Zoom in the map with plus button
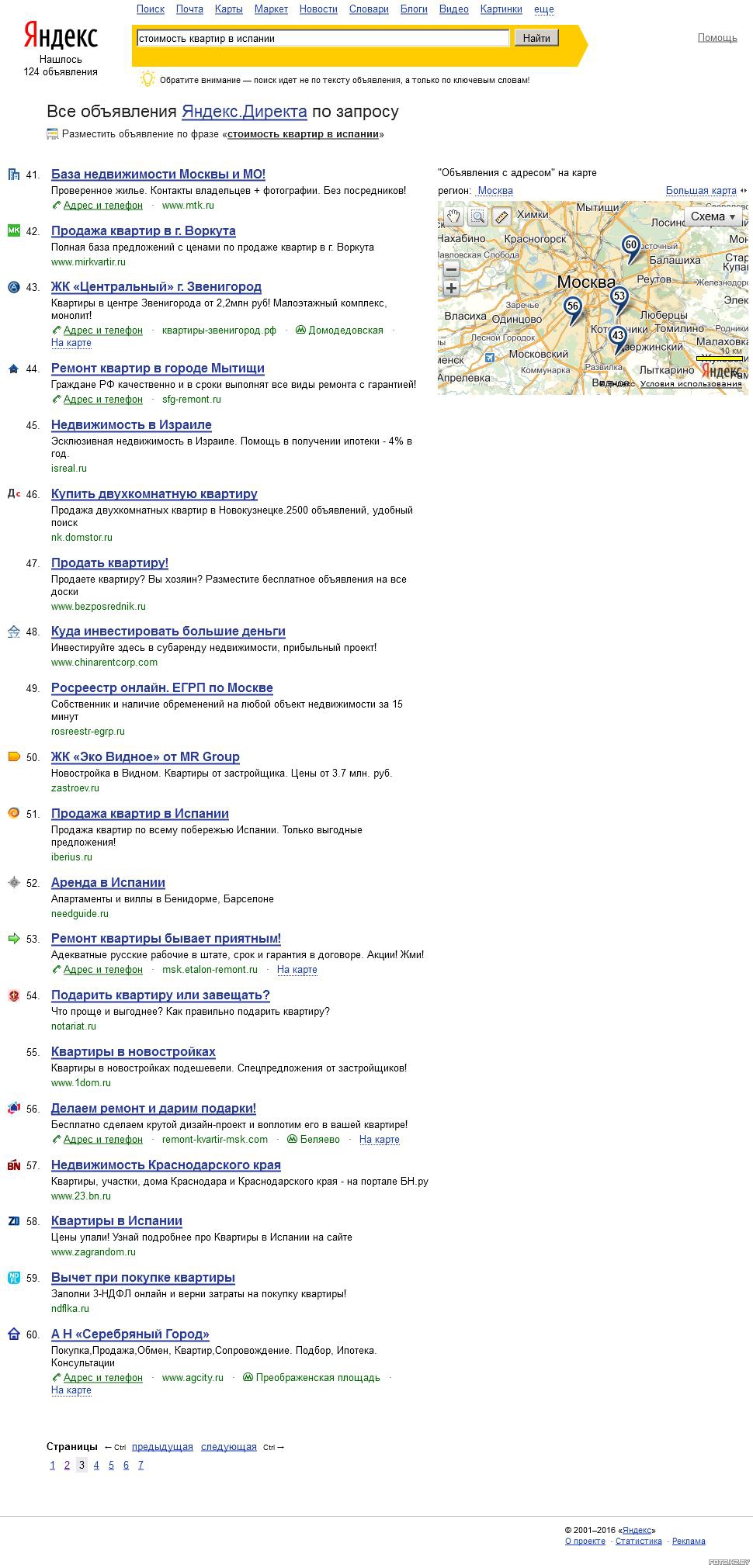The width and height of the screenshot is (753, 1568). click(x=451, y=289)
